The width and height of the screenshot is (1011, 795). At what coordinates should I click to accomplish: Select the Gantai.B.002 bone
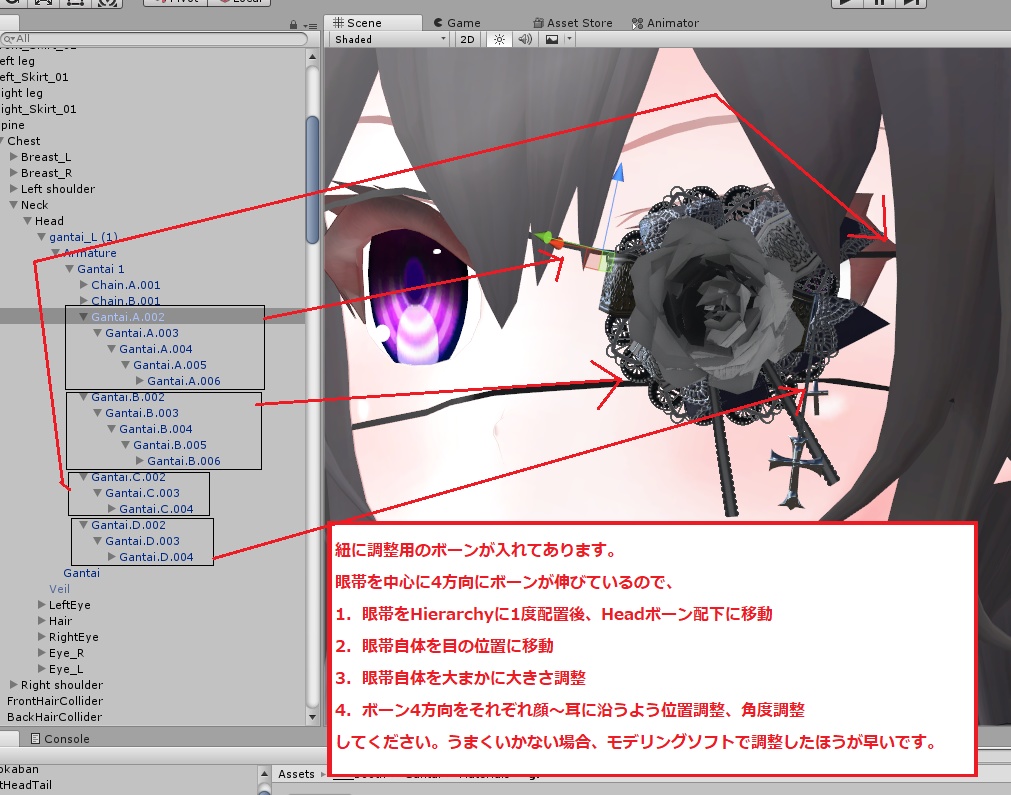(x=128, y=397)
